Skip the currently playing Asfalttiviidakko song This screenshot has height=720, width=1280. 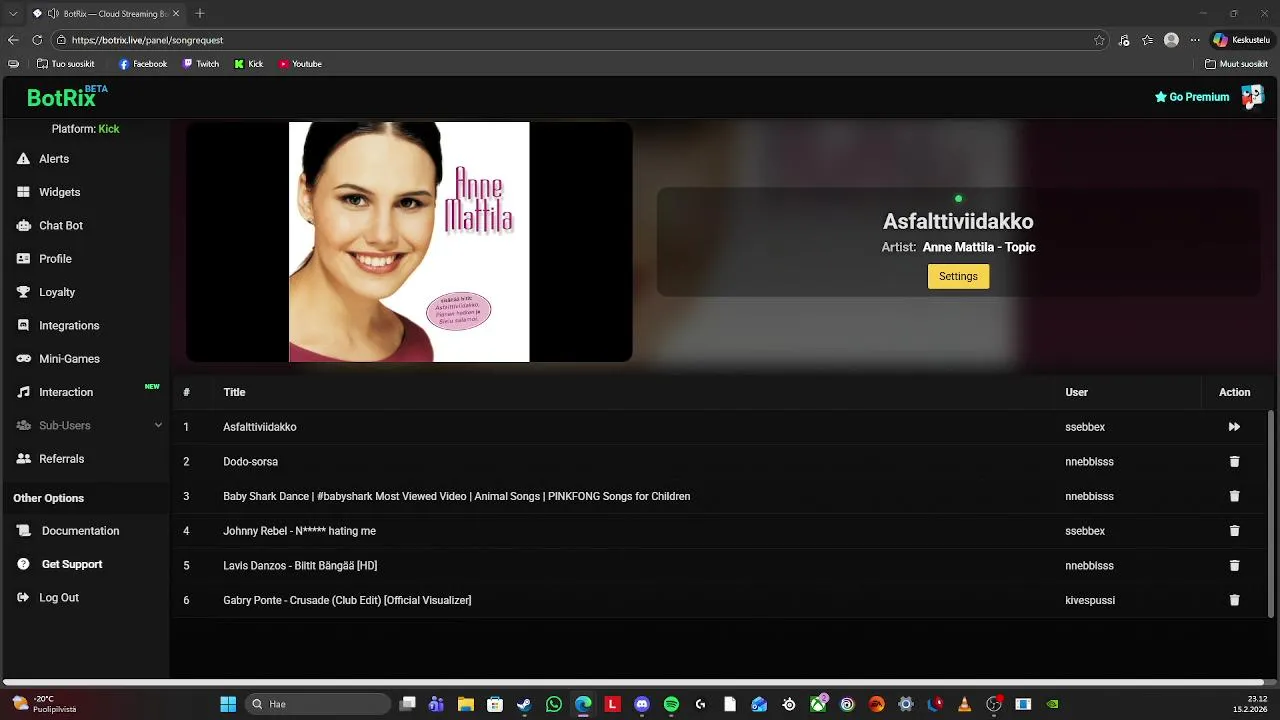[1234, 427]
